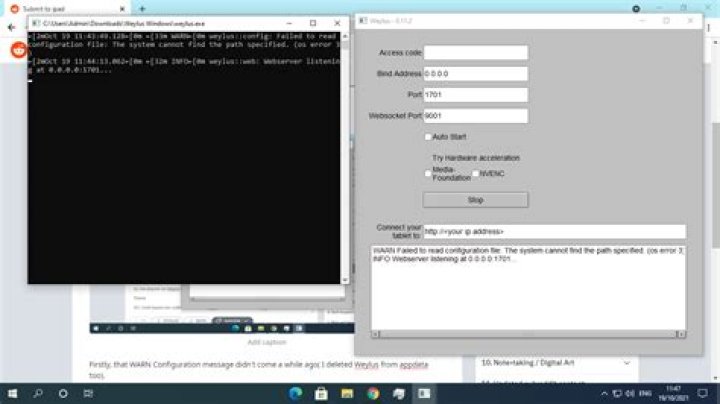Show hidden system tray icons
Viewport: 720px width, 404px height.
pyautogui.click(x=604, y=393)
